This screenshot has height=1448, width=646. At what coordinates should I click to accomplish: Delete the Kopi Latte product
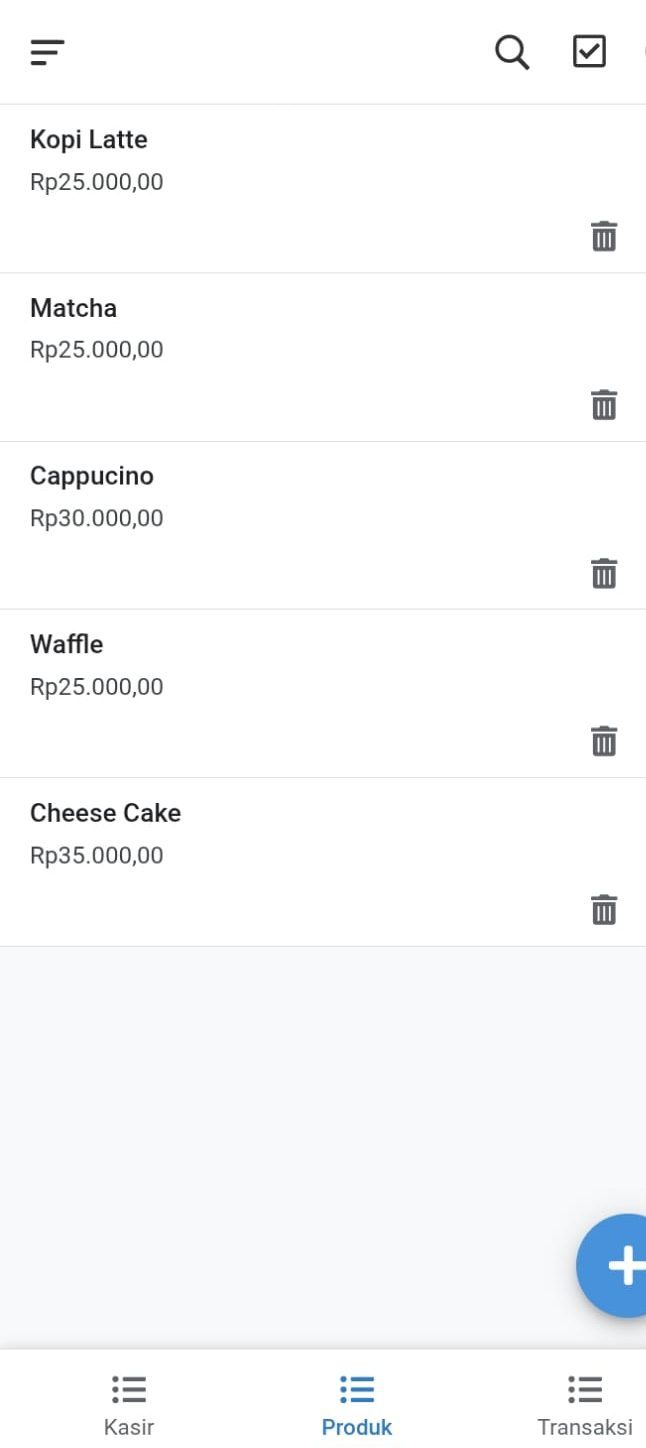(604, 236)
